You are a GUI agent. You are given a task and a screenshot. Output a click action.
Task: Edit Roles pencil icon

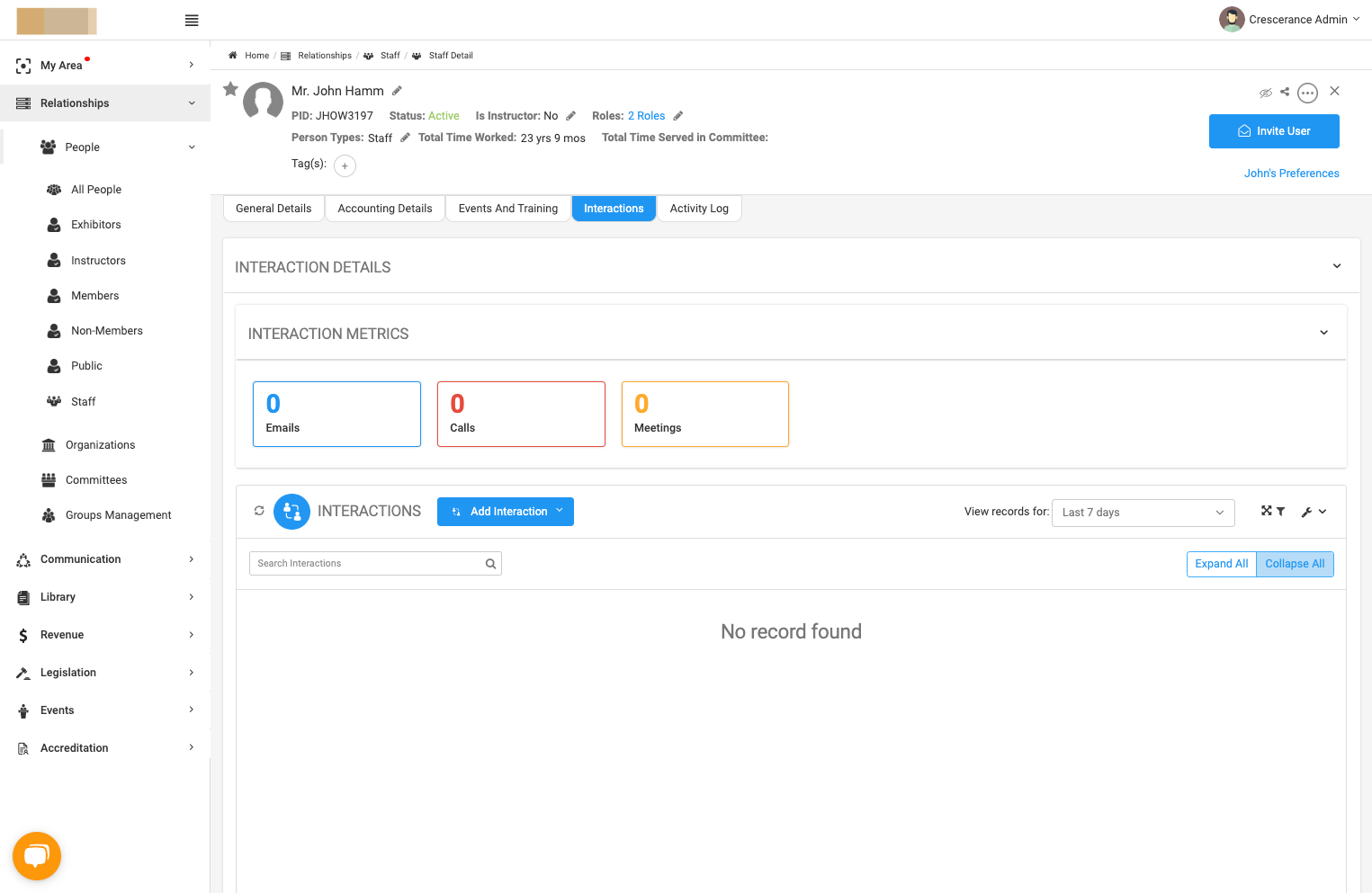tap(678, 116)
